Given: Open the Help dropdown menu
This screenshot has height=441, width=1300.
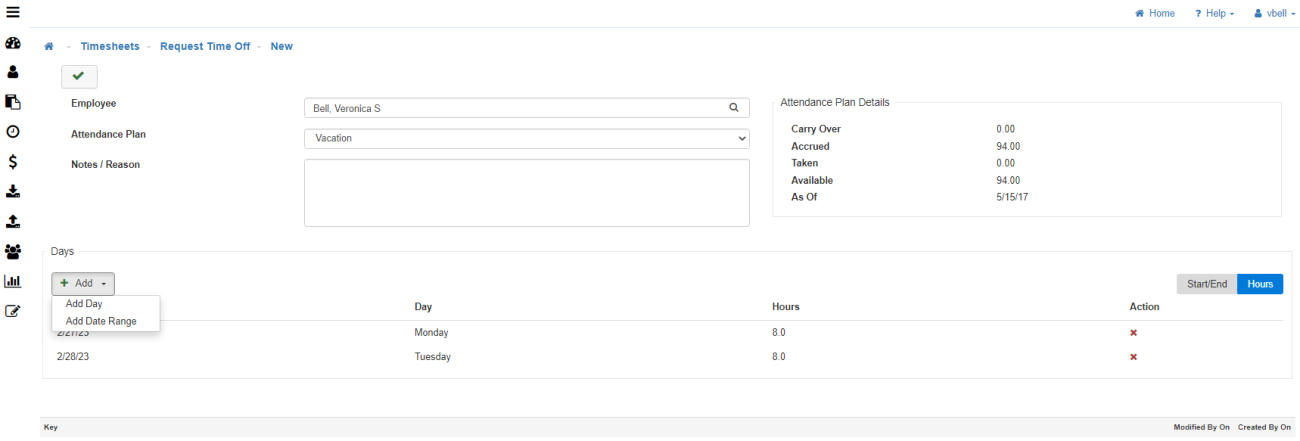Looking at the screenshot, I should pyautogui.click(x=1214, y=13).
